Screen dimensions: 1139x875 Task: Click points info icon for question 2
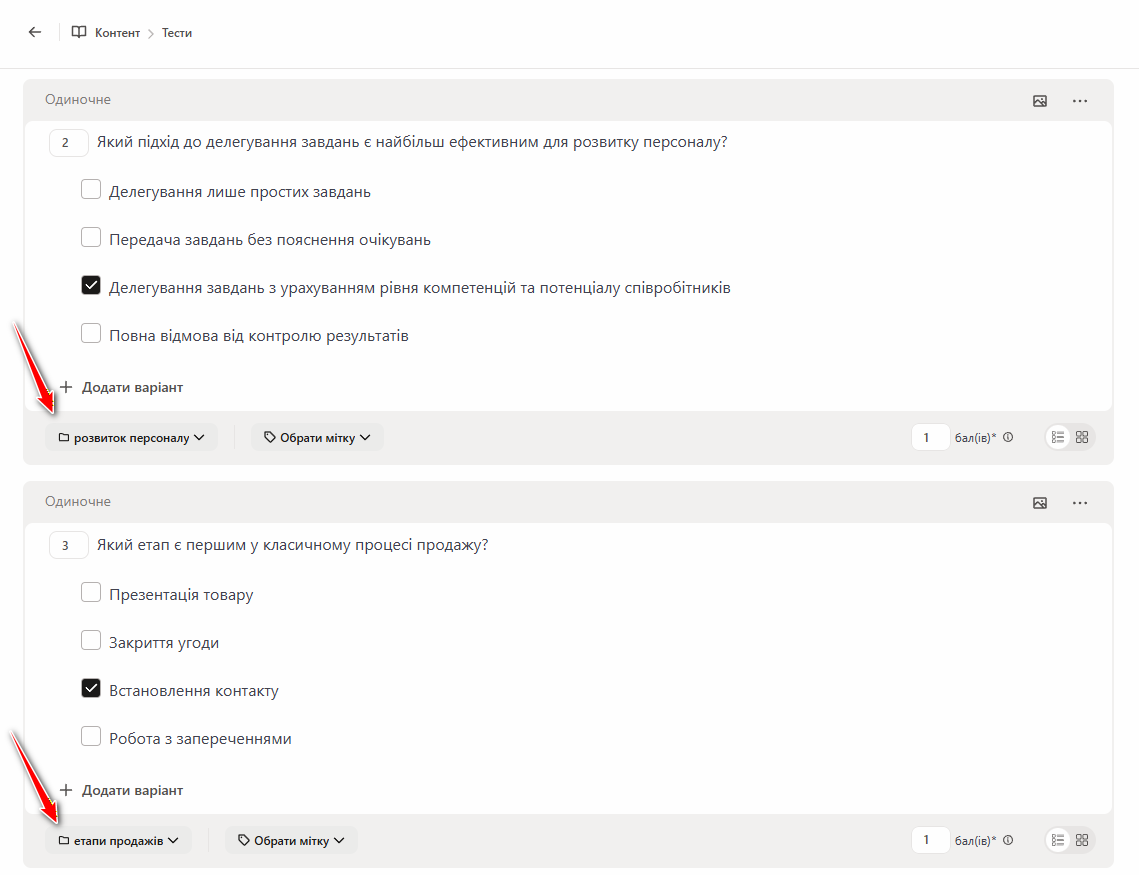tap(1008, 437)
